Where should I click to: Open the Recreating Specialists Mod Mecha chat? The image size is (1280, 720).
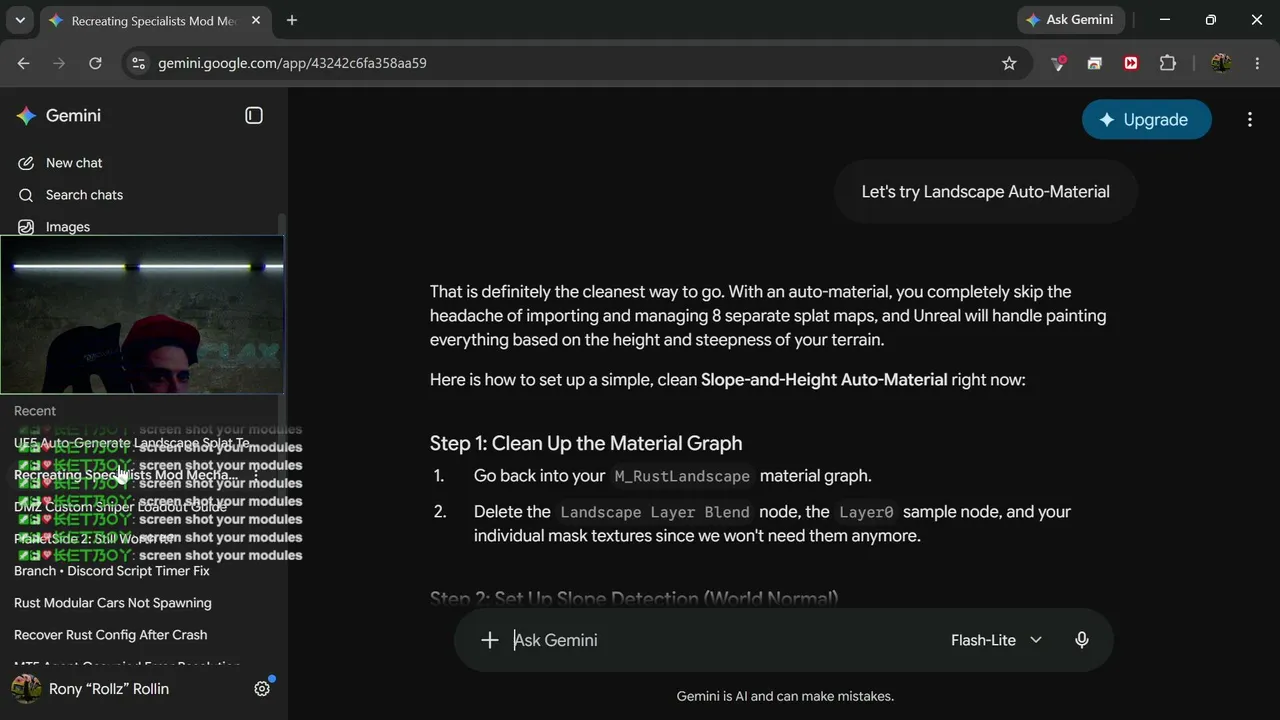click(x=126, y=475)
